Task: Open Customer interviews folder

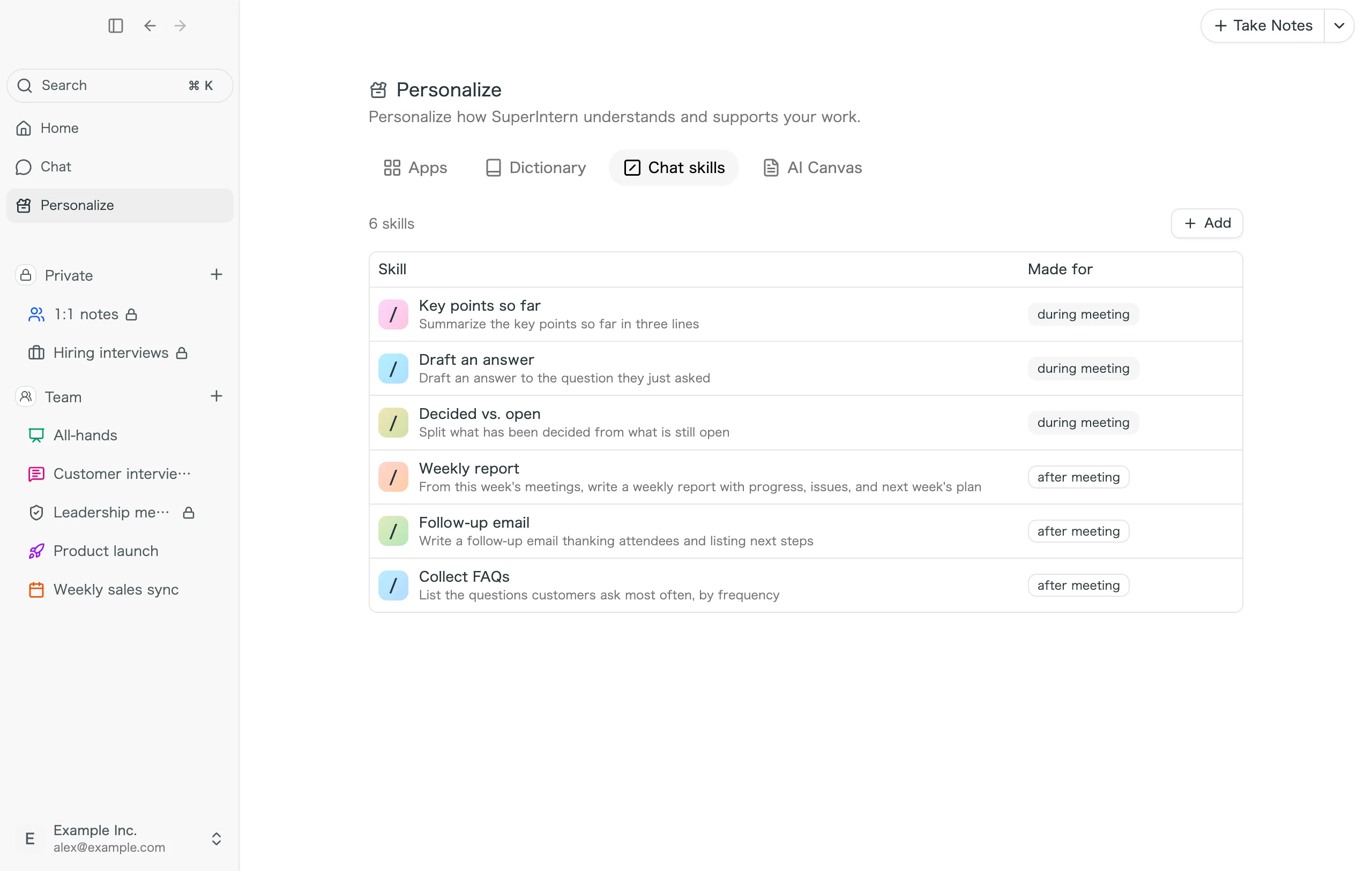Action: (120, 474)
